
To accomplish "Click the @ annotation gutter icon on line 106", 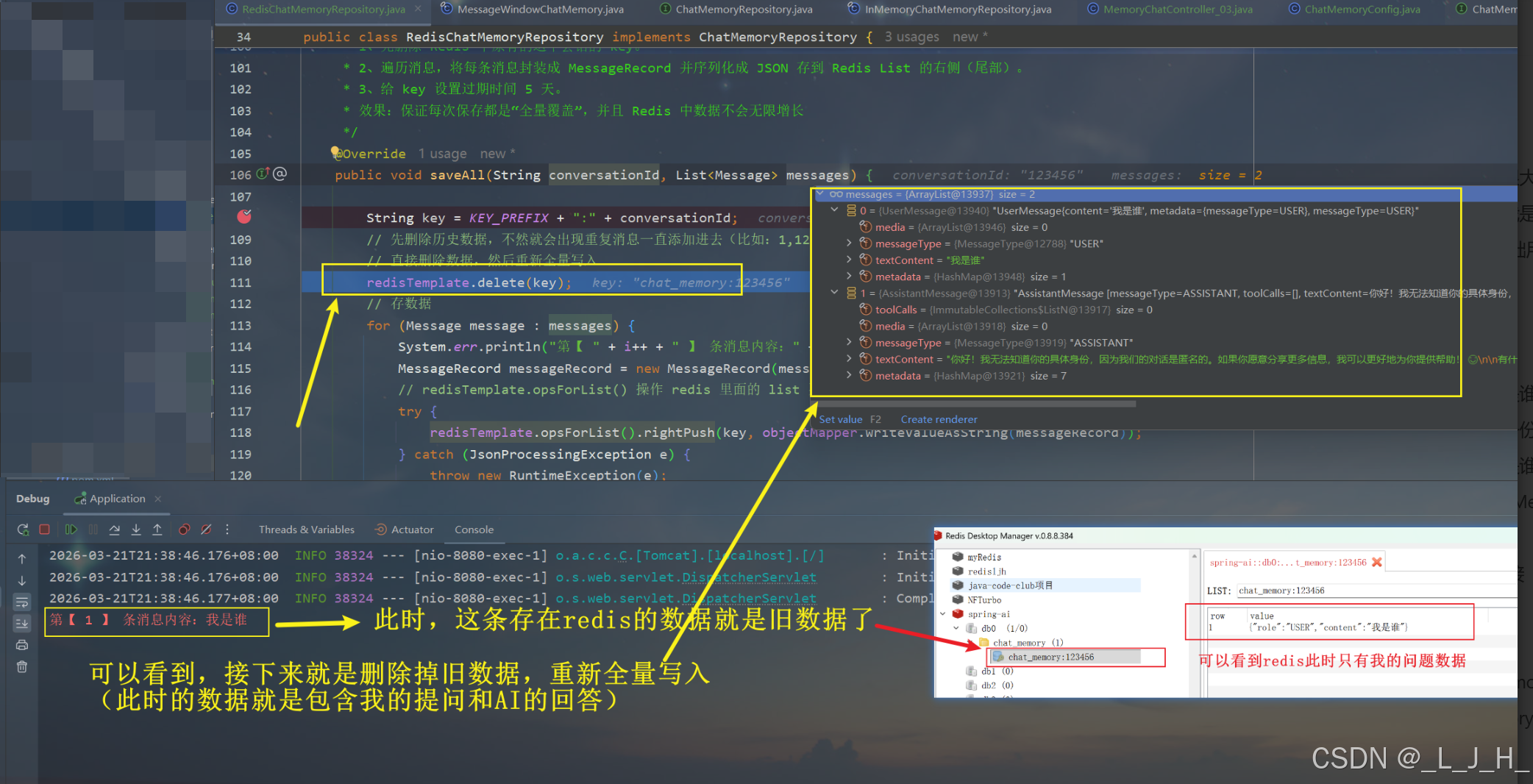I will [x=280, y=174].
